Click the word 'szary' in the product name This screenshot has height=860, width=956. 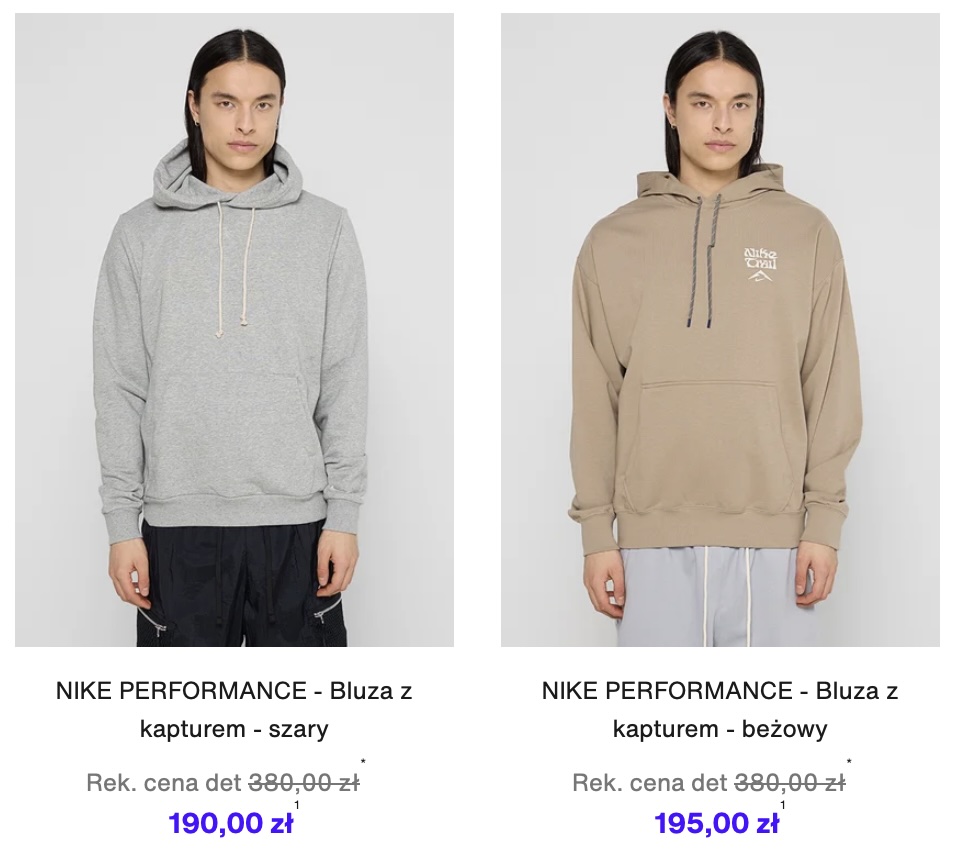[299, 729]
